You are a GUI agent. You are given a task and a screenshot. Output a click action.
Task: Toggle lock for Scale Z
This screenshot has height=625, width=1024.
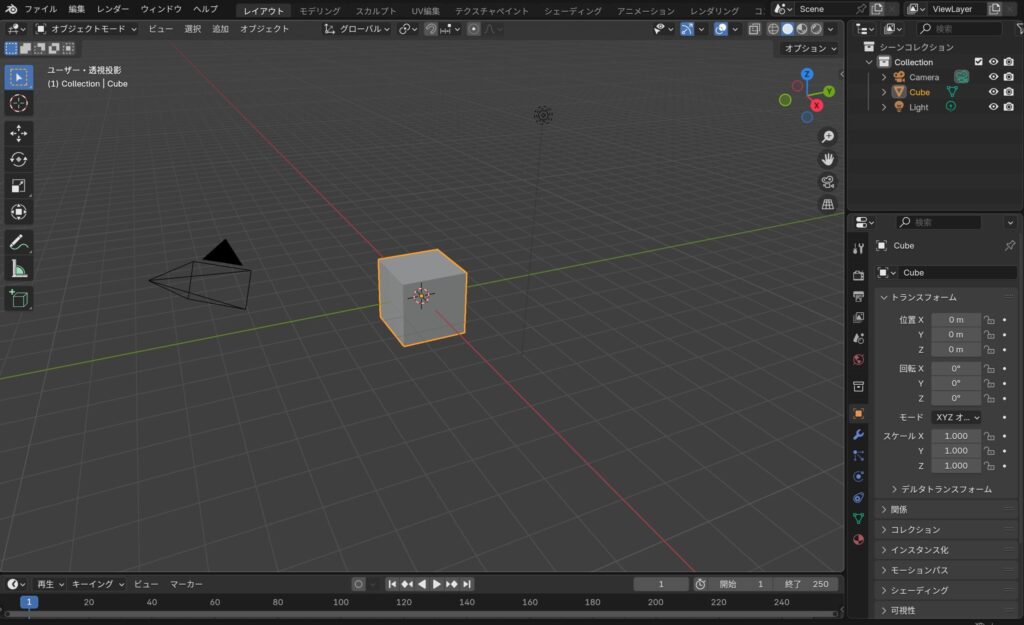(989, 466)
